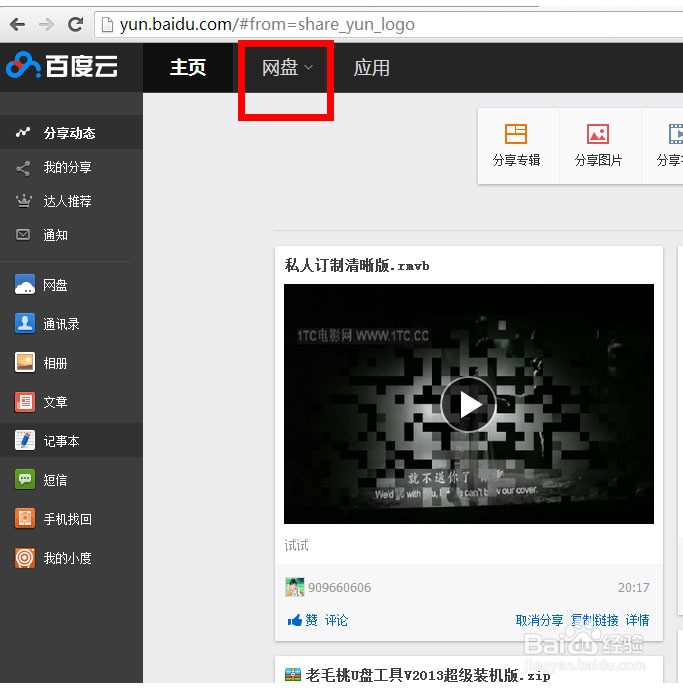Click the thumbs-up 赞 icon
The width and height of the screenshot is (683, 690).
[x=294, y=620]
